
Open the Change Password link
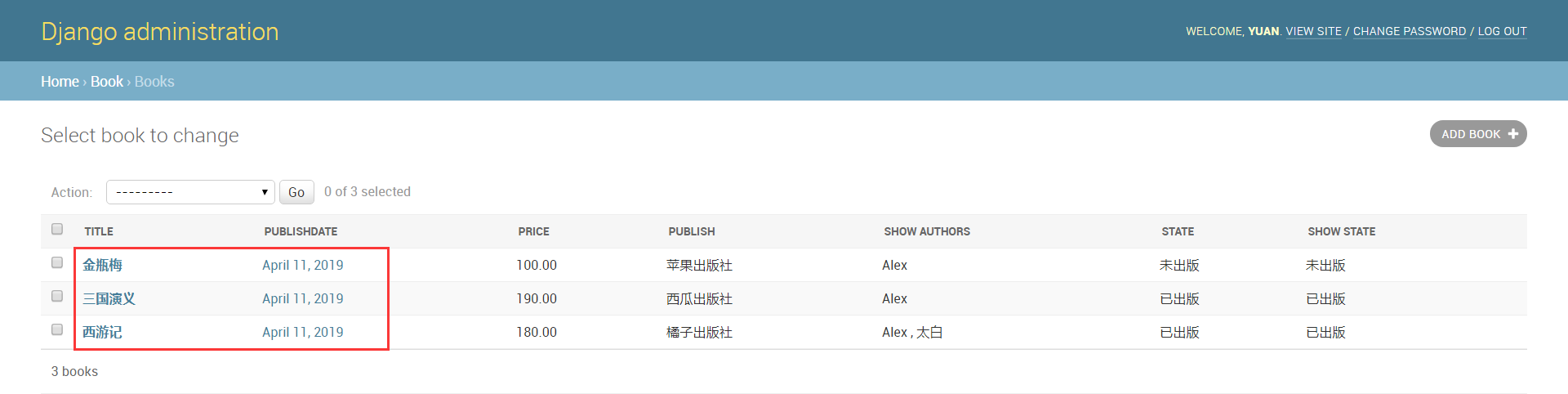tap(1409, 31)
